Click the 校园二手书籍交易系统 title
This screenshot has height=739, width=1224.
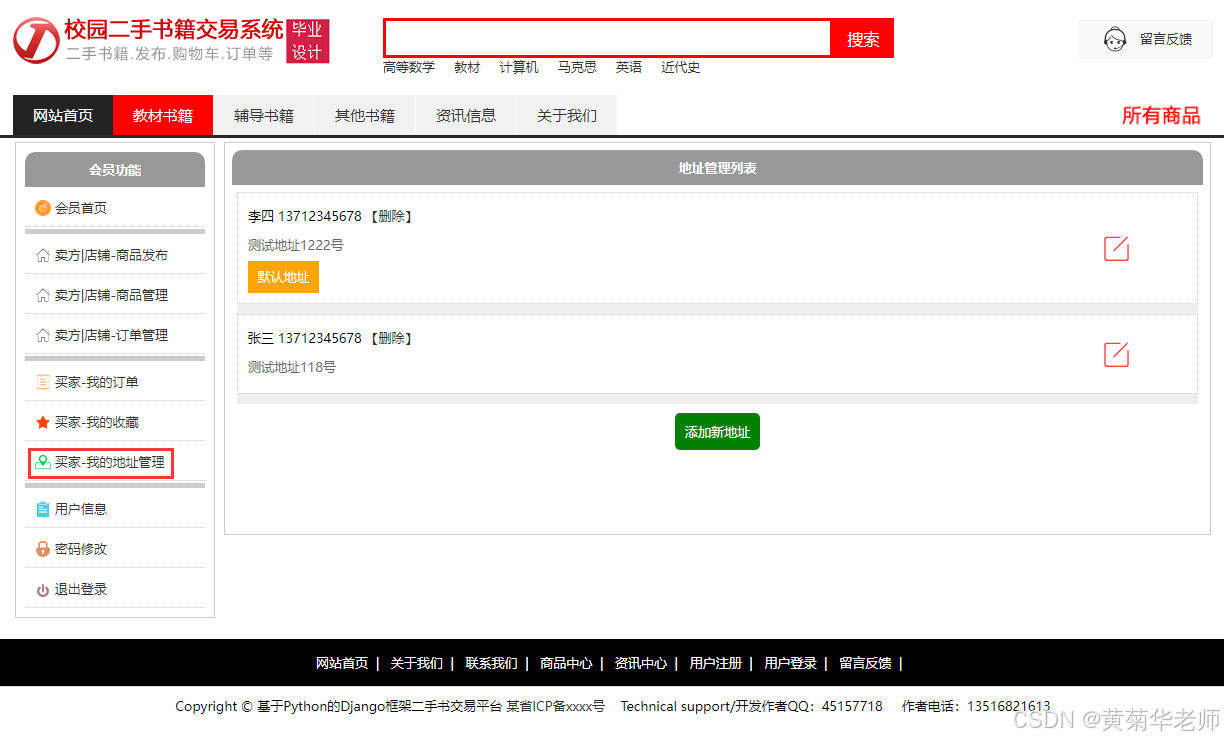pyautogui.click(x=174, y=29)
